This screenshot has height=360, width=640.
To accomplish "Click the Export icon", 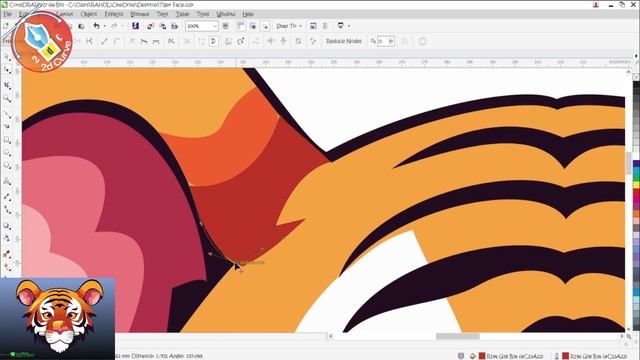I will pyautogui.click(x=162, y=26).
